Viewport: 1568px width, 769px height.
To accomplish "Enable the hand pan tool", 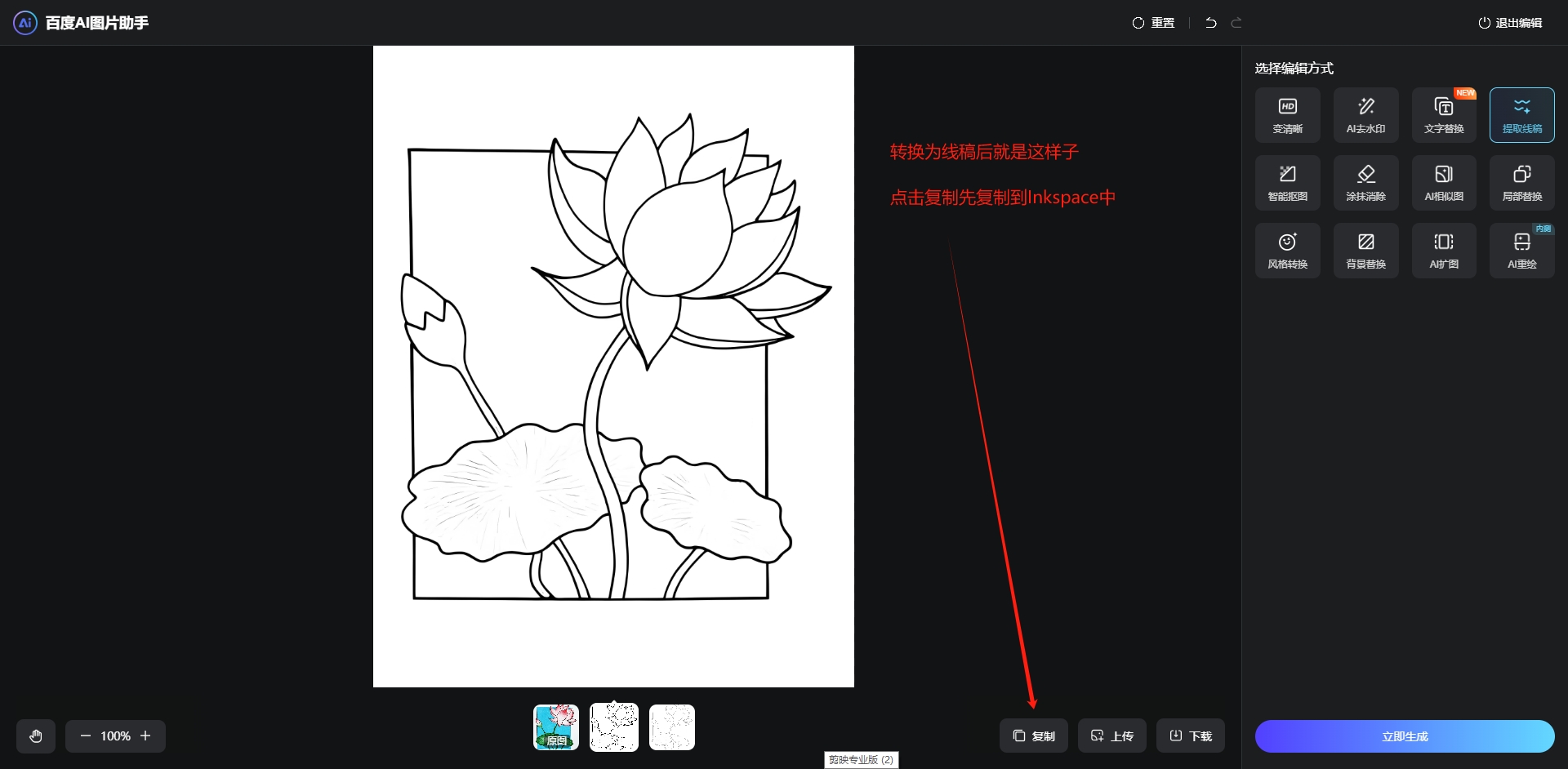I will pyautogui.click(x=36, y=736).
